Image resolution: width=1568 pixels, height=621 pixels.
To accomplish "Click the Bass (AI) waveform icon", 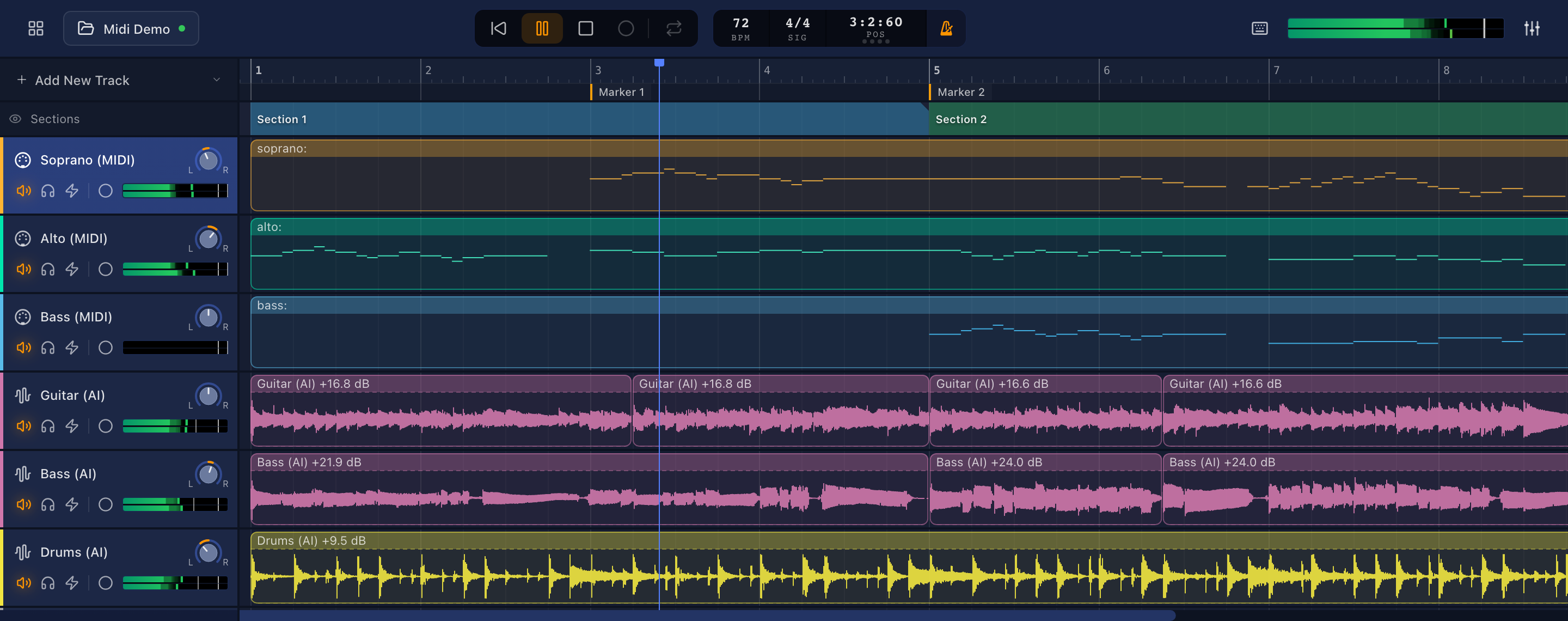I will pos(22,474).
